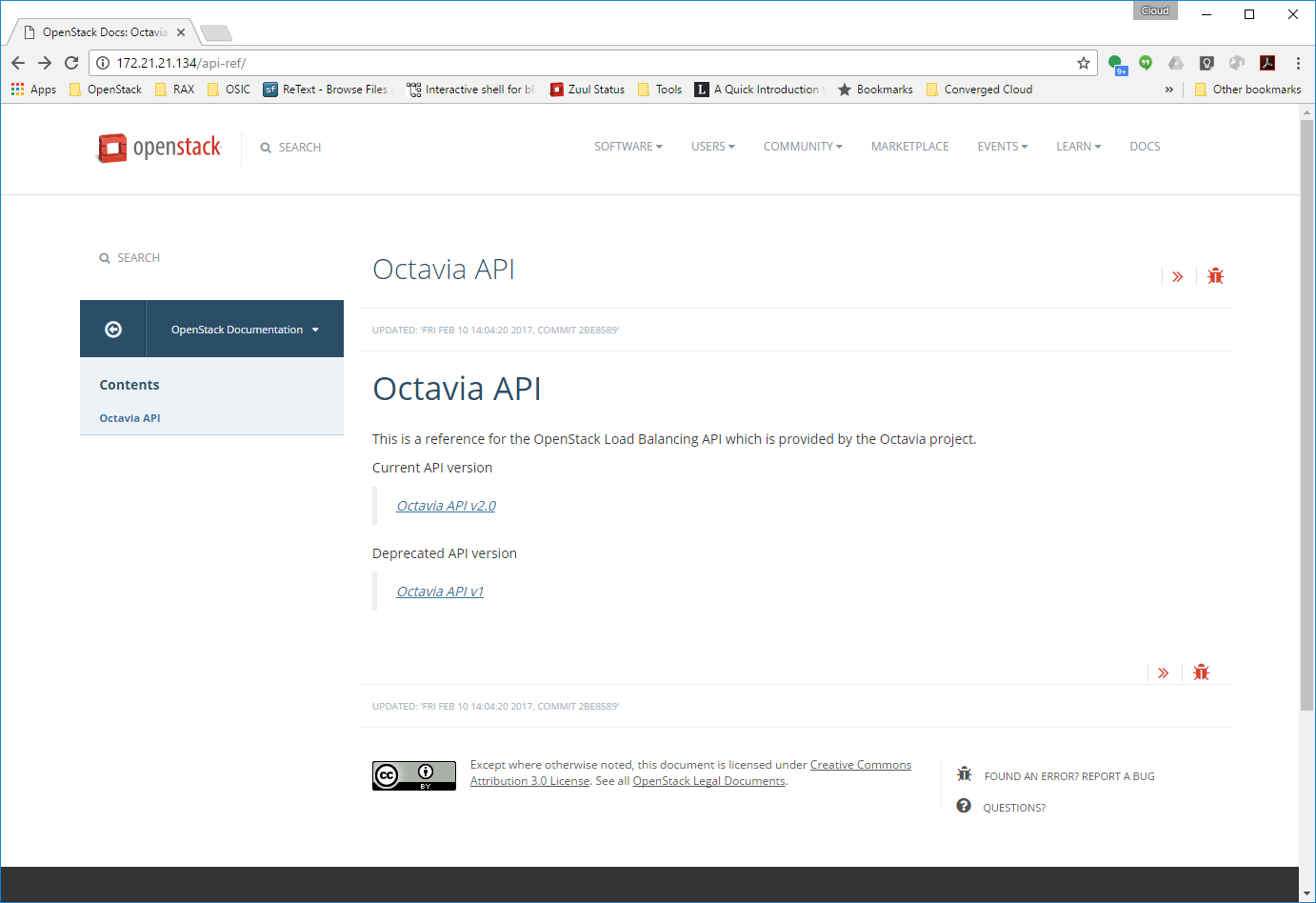The height and width of the screenshot is (903, 1316).
Task: Open the Docs navigation item
Action: click(1145, 147)
